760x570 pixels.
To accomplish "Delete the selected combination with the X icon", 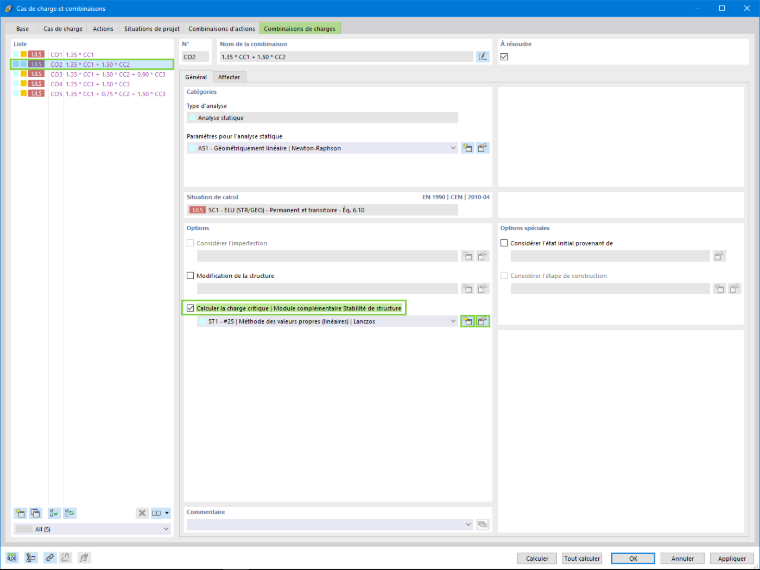I will pyautogui.click(x=142, y=513).
